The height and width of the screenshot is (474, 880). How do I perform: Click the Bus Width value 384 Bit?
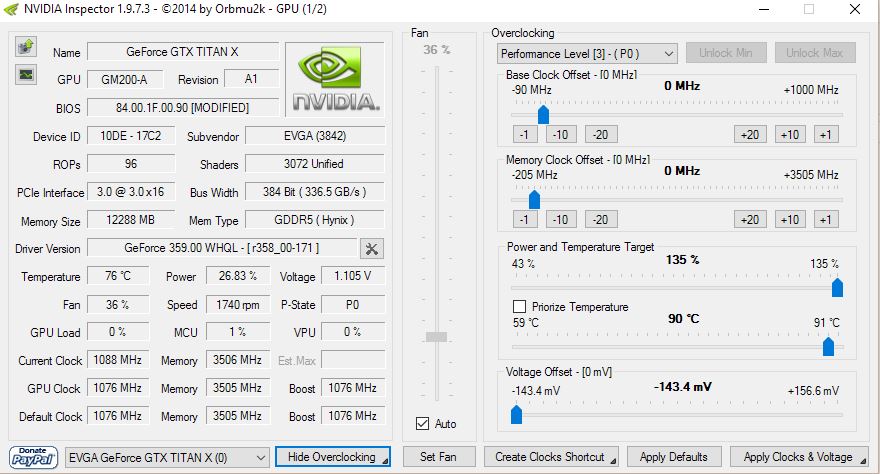point(315,192)
